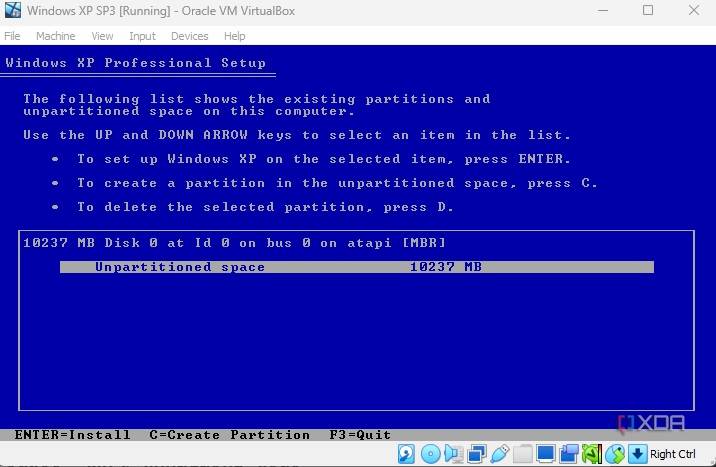Click the recording status icon
This screenshot has height=467, width=716.
click(569, 454)
